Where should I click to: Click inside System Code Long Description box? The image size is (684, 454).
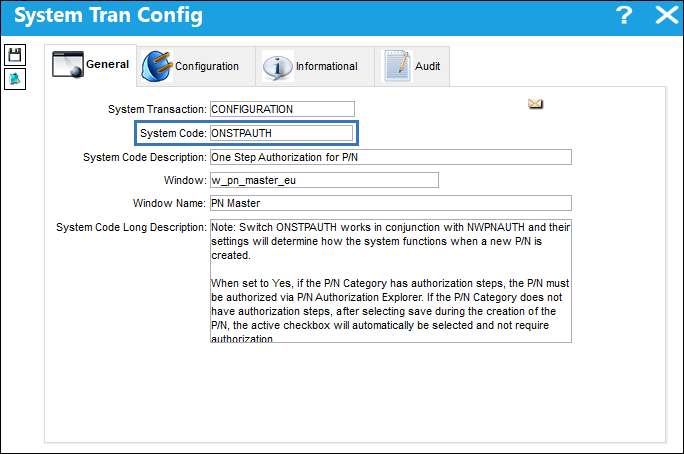pyautogui.click(x=391, y=281)
